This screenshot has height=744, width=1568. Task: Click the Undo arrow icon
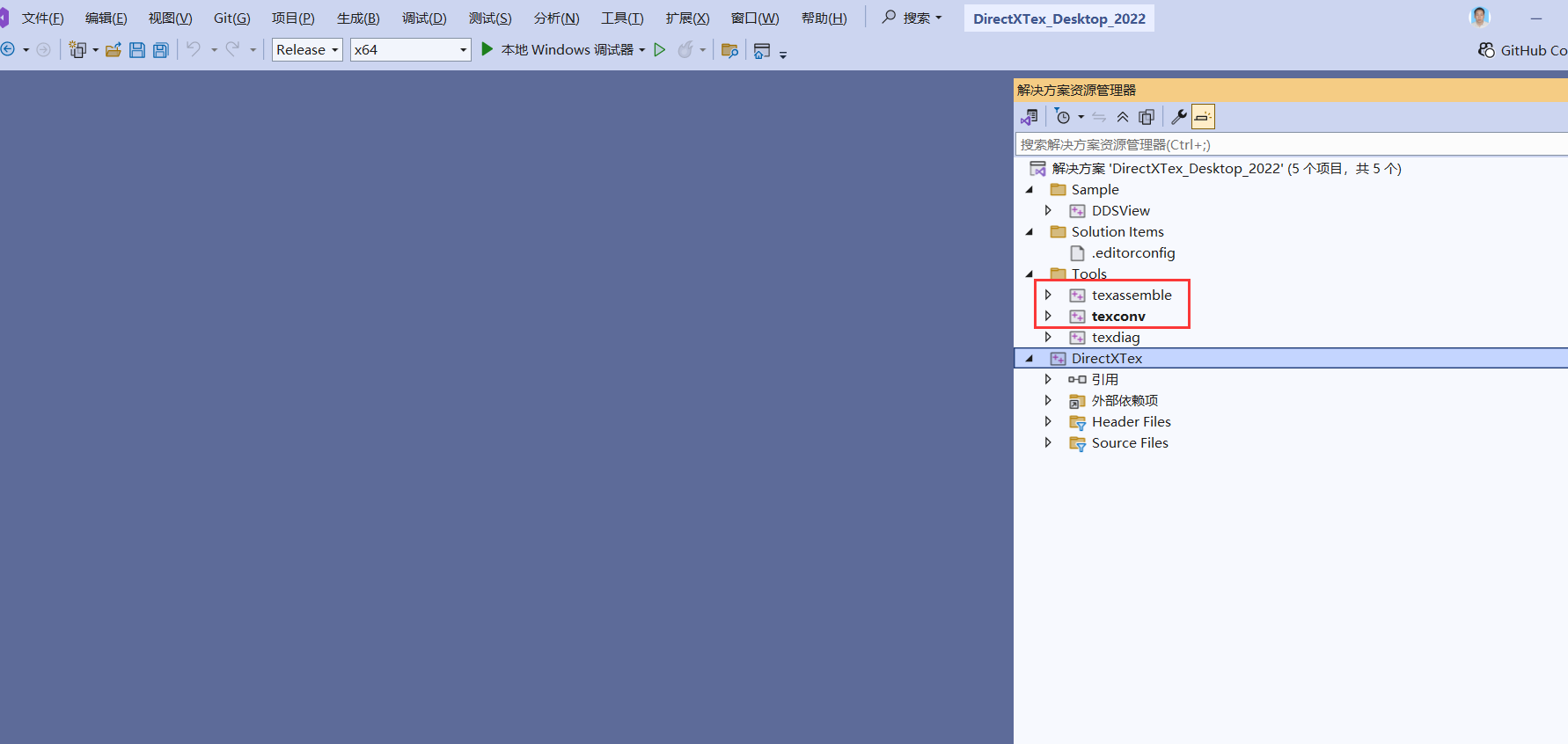click(x=194, y=49)
